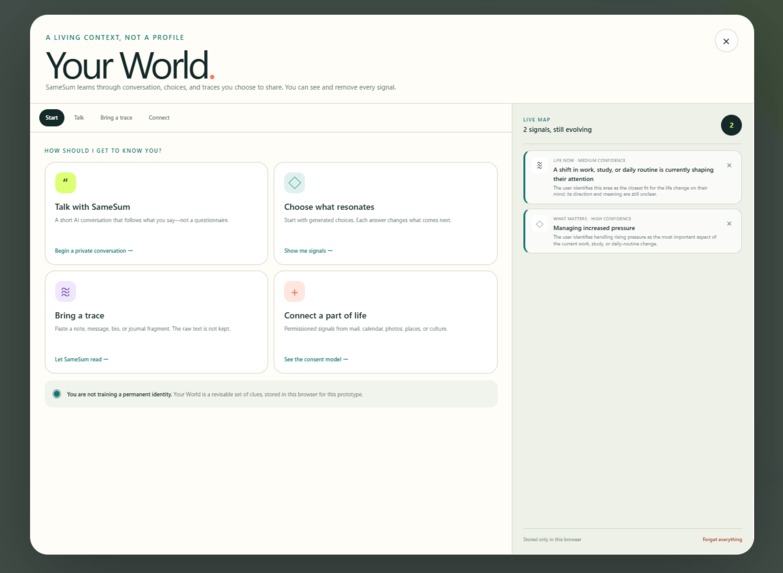Click 'You are not training a permanent identity' text
The width and height of the screenshot is (783, 573).
click(x=119, y=395)
